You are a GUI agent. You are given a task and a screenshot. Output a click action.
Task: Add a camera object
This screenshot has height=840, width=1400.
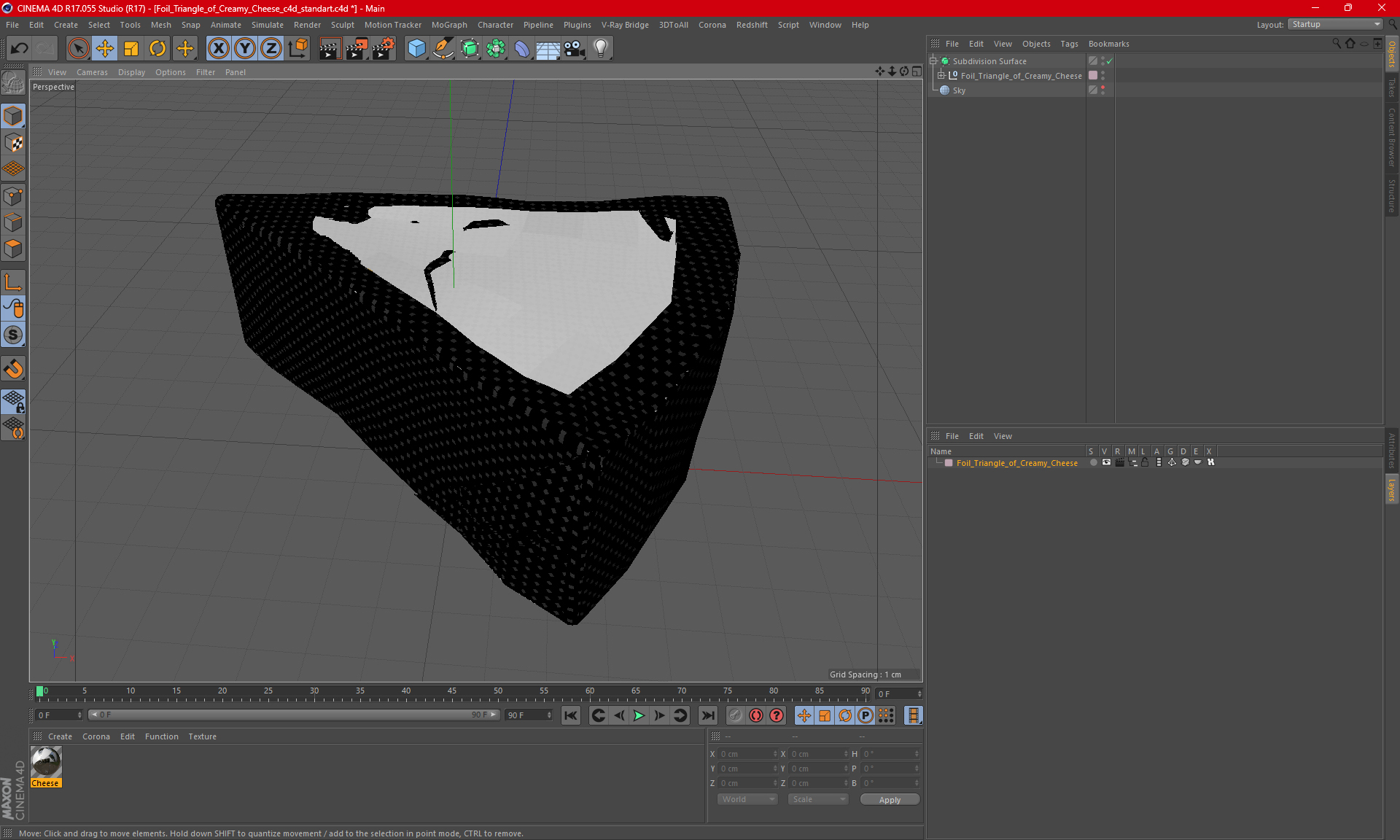(575, 48)
